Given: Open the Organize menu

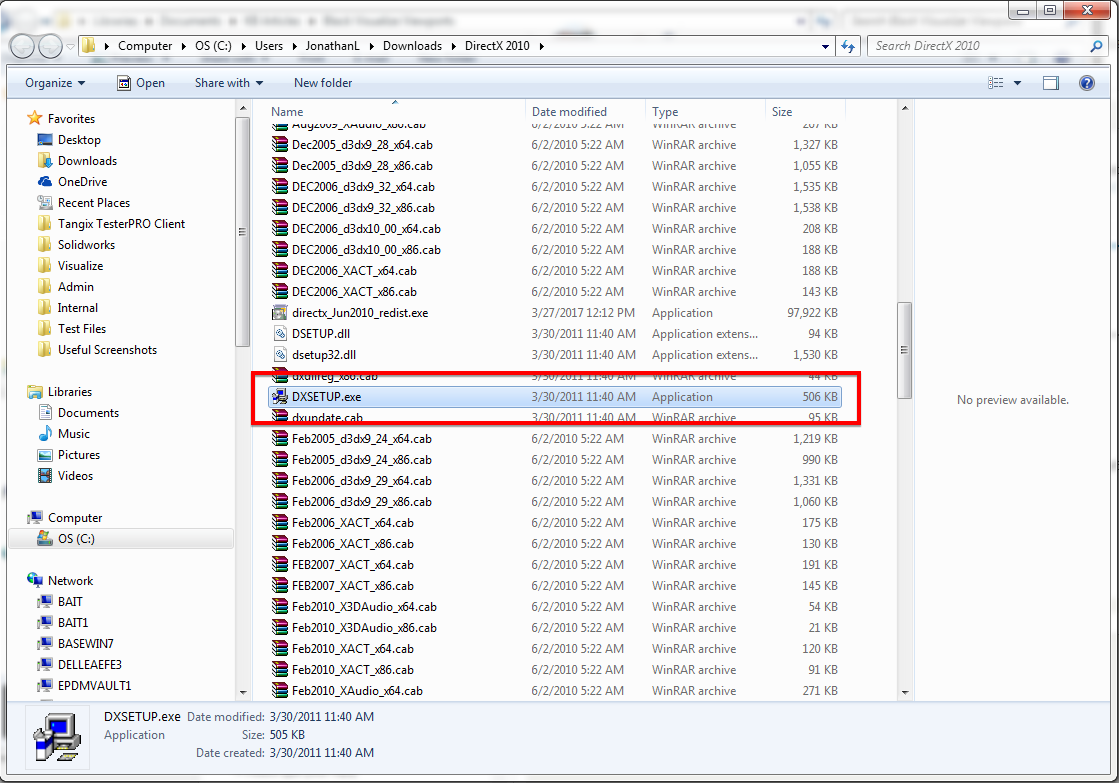Looking at the screenshot, I should coord(55,83).
